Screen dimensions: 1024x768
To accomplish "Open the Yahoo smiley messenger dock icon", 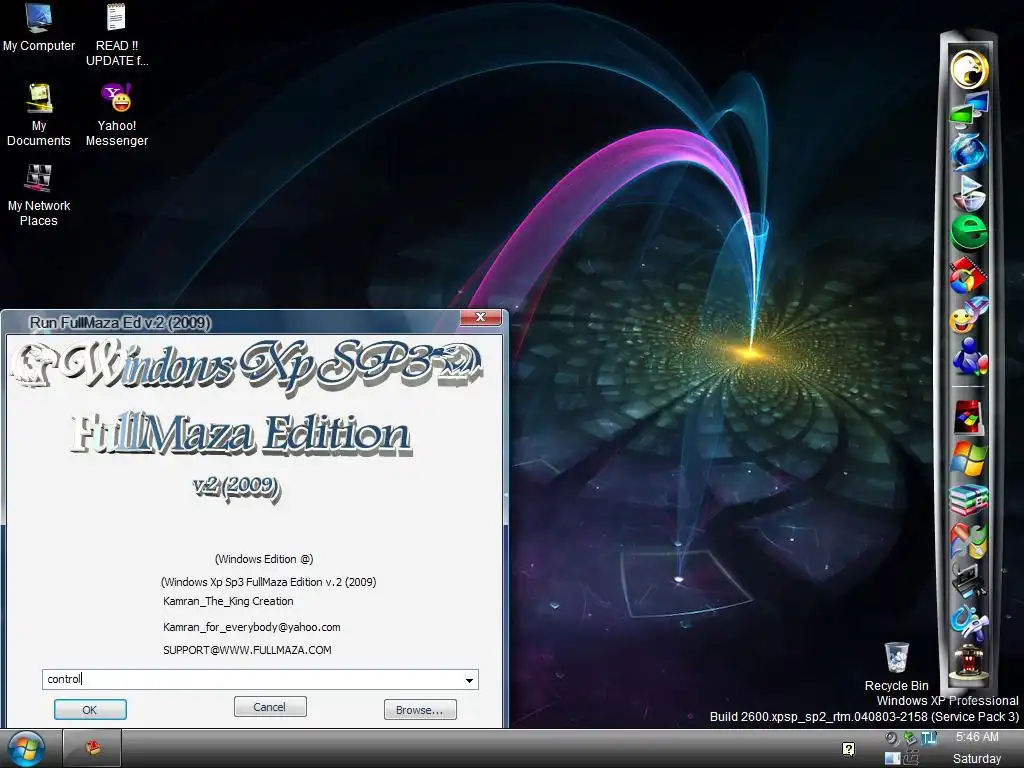I will [969, 316].
